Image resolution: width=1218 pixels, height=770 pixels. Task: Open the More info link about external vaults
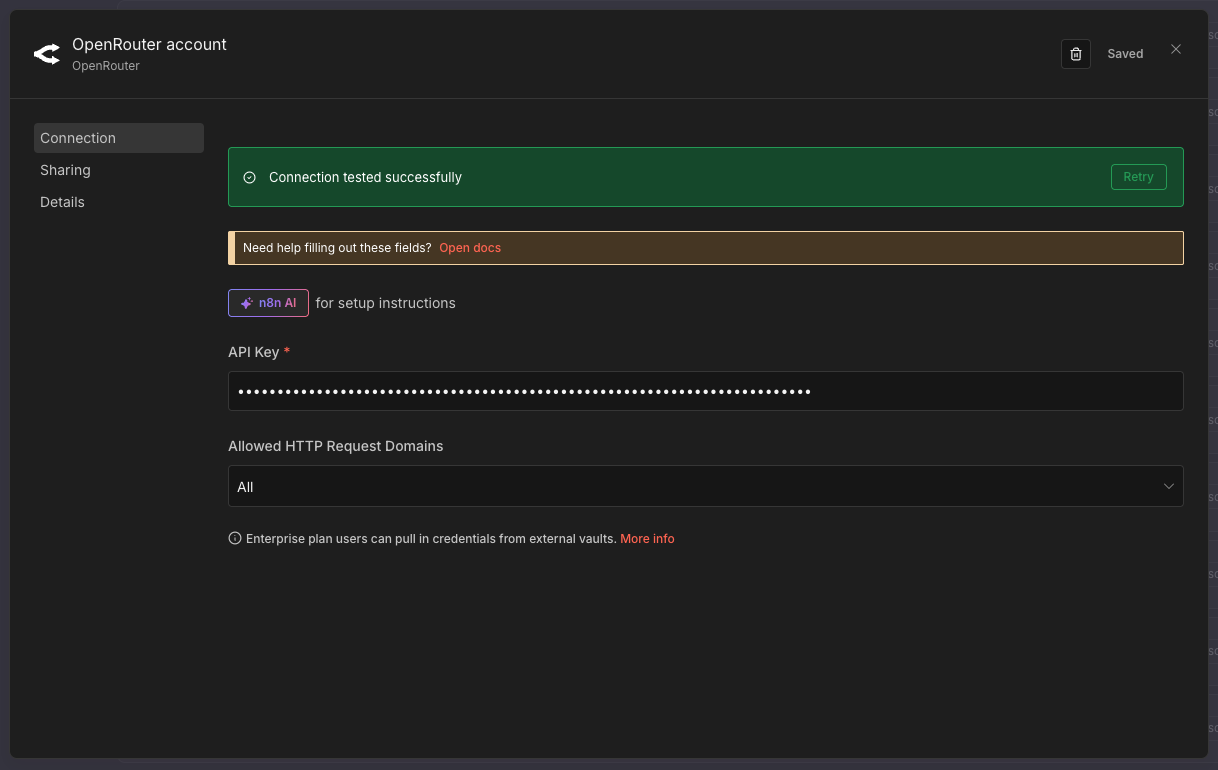coord(647,538)
